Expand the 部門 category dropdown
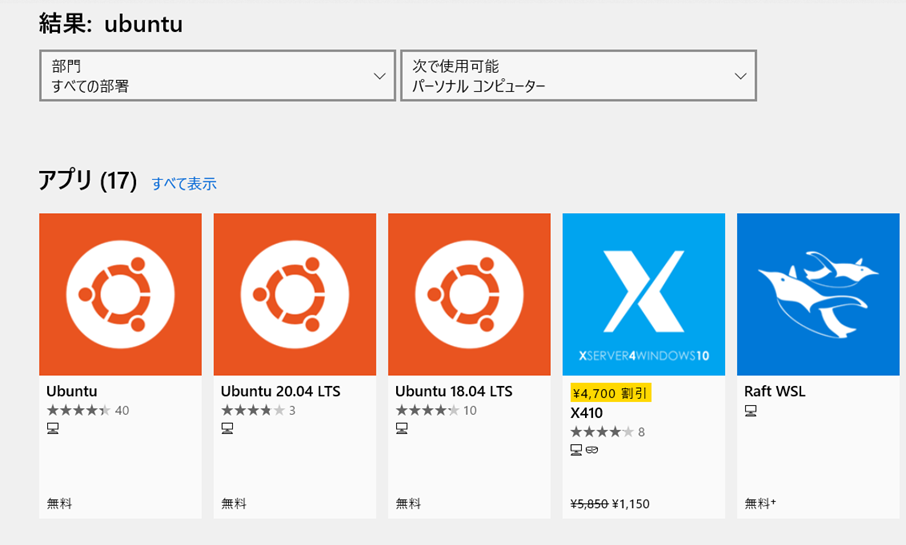 click(x=217, y=76)
